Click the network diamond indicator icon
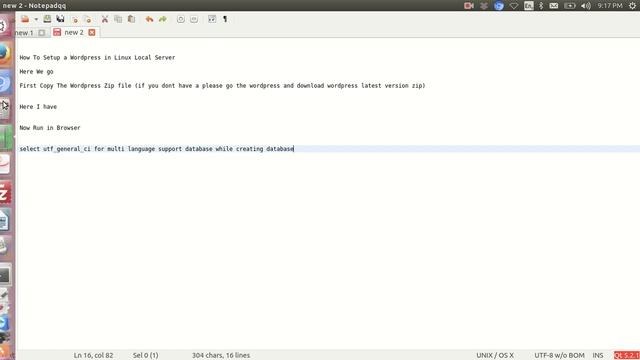 (514, 6)
